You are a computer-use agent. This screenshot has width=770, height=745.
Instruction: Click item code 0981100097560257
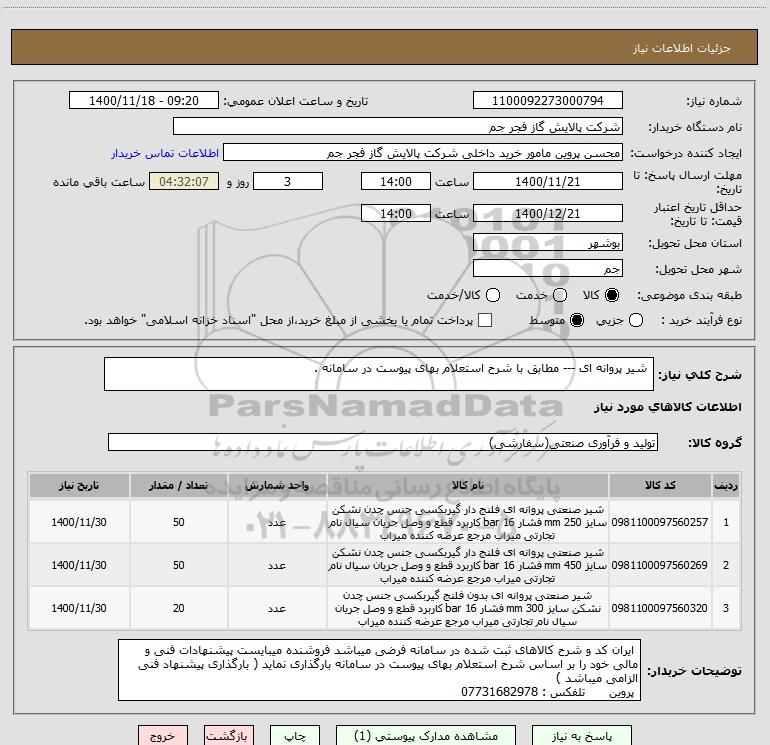[660, 522]
